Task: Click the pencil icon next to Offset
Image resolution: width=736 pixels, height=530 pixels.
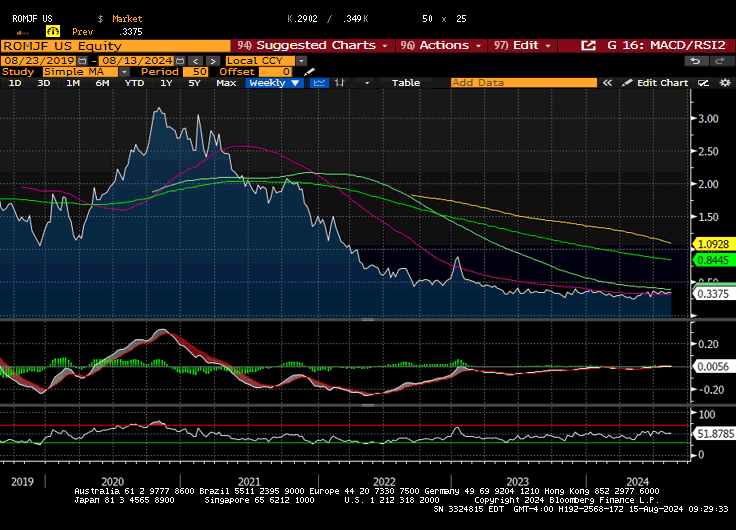Action: pyautogui.click(x=309, y=72)
